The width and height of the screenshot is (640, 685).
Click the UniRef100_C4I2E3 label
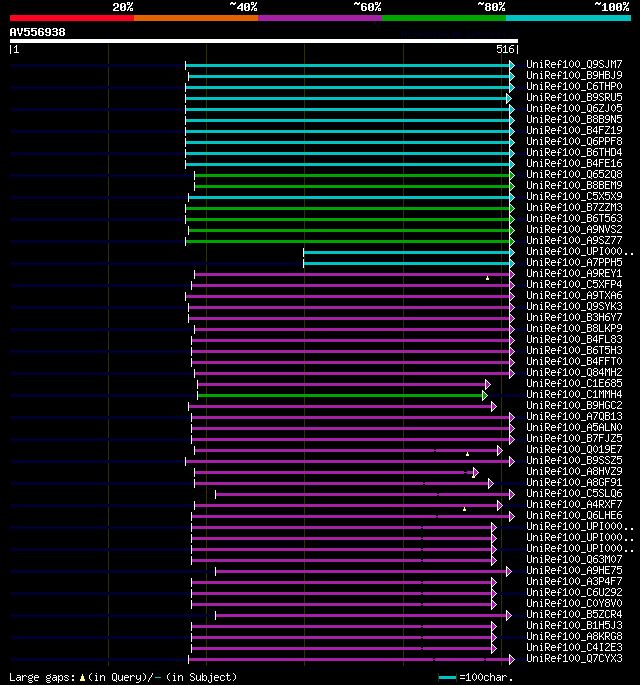coord(574,647)
